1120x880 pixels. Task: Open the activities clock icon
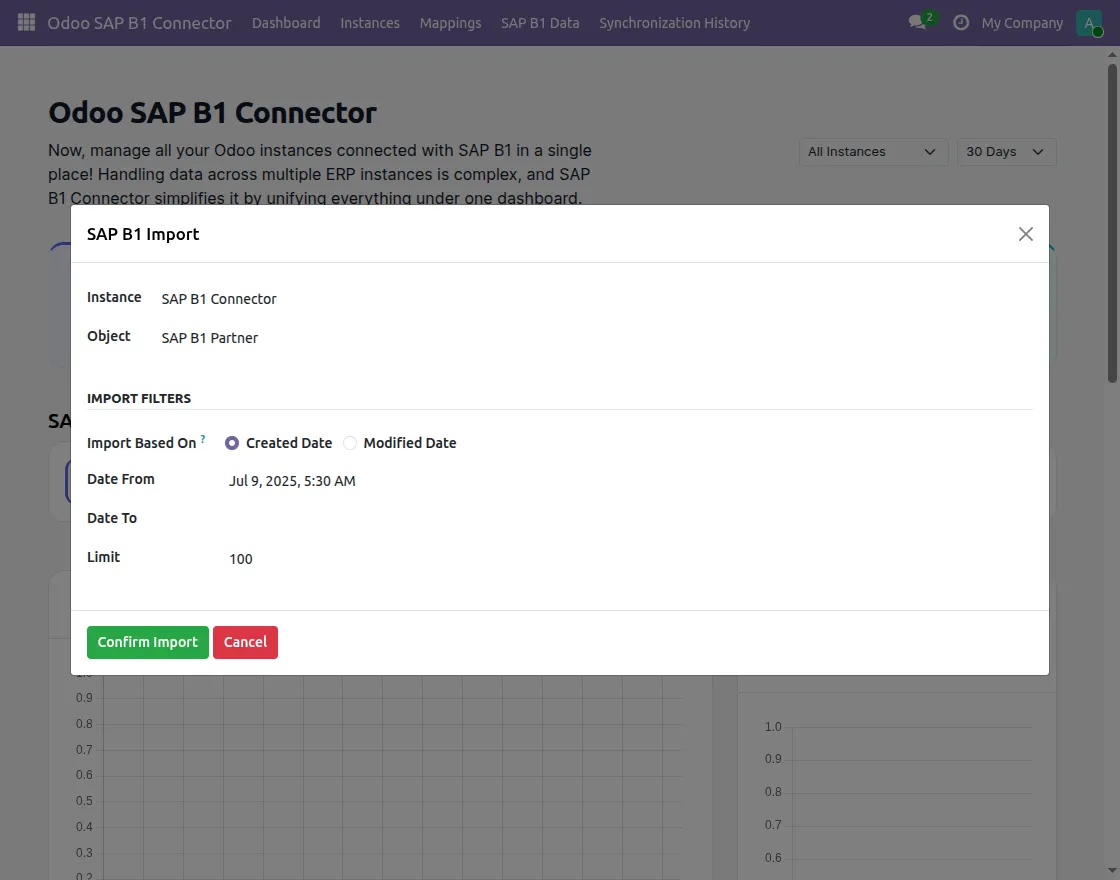[961, 22]
